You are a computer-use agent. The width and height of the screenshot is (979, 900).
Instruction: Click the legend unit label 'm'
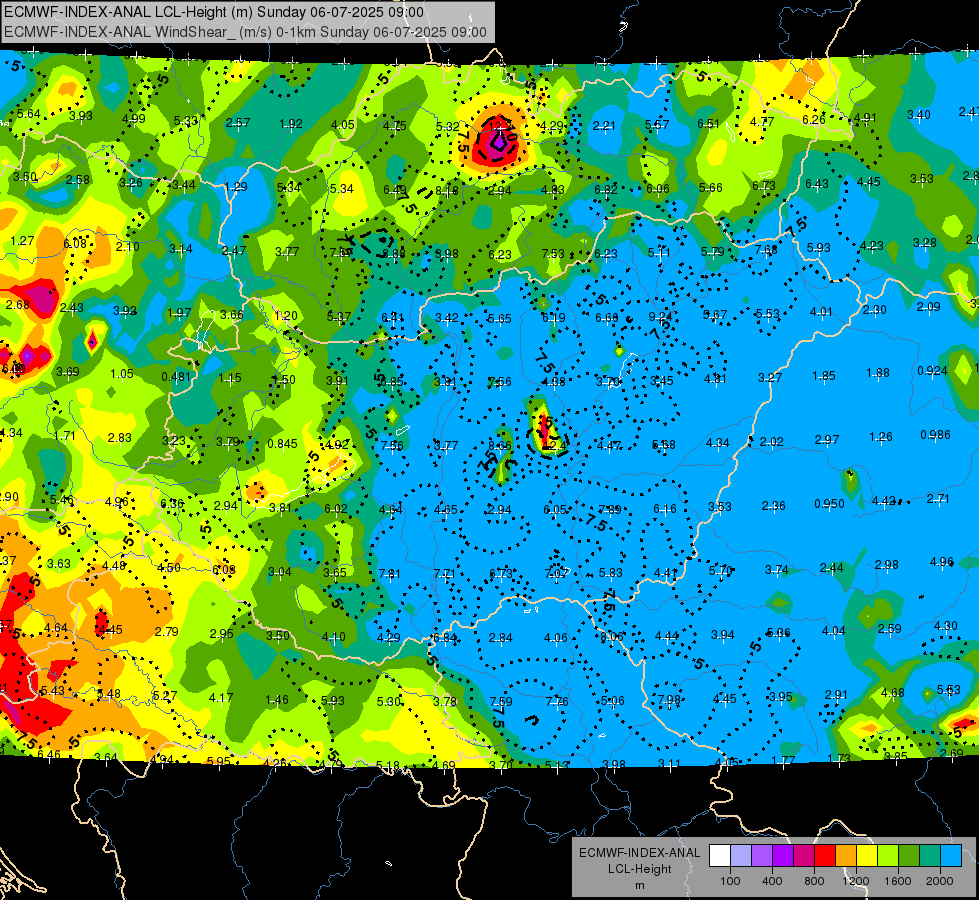tap(640, 885)
